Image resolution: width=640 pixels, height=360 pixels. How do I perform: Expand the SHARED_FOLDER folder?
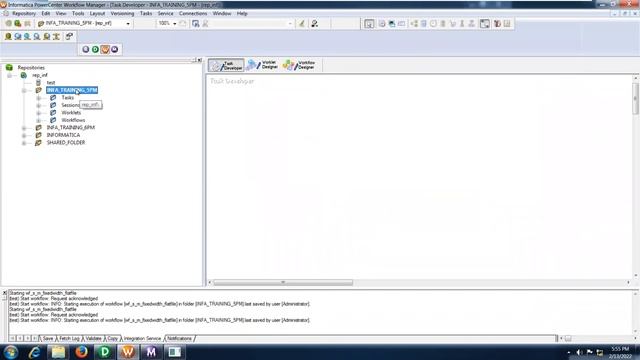[x=24, y=143]
